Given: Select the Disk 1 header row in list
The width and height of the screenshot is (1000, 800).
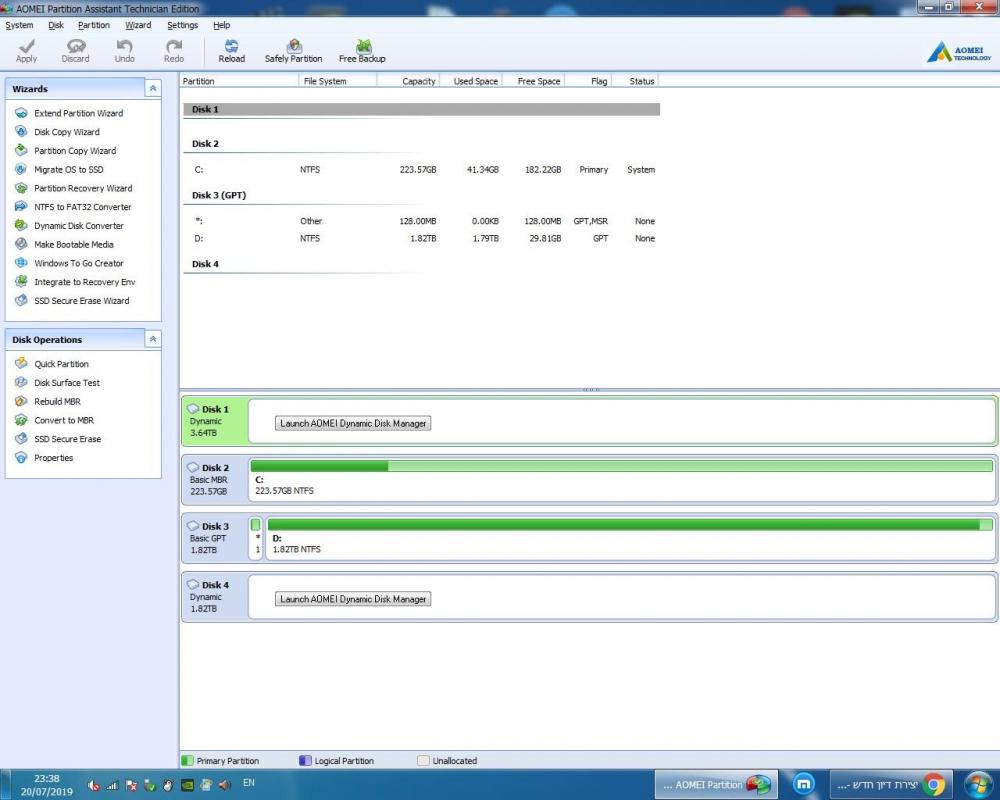Looking at the screenshot, I should [x=422, y=110].
